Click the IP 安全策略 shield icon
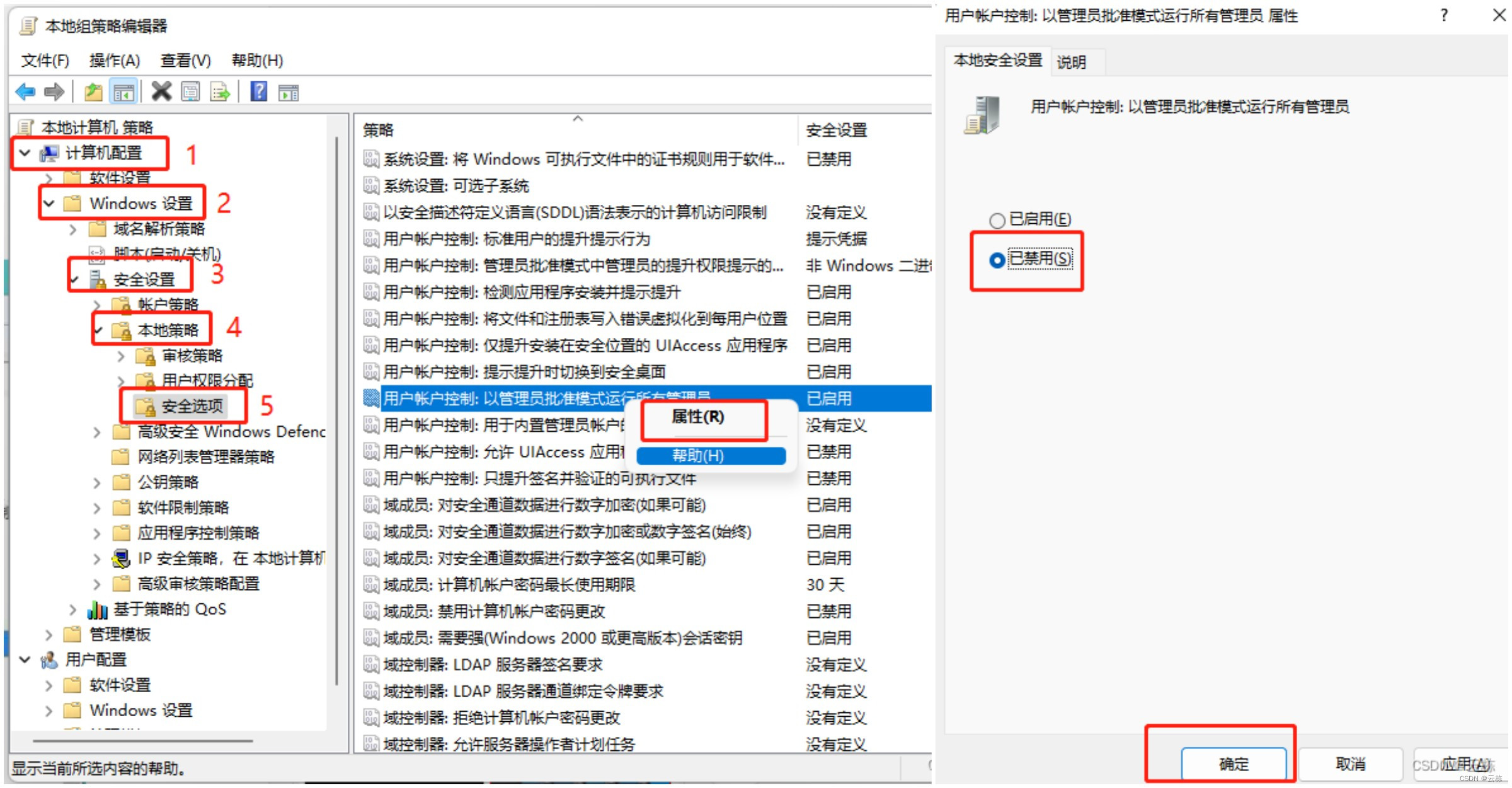The width and height of the screenshot is (1512, 788). click(121, 559)
